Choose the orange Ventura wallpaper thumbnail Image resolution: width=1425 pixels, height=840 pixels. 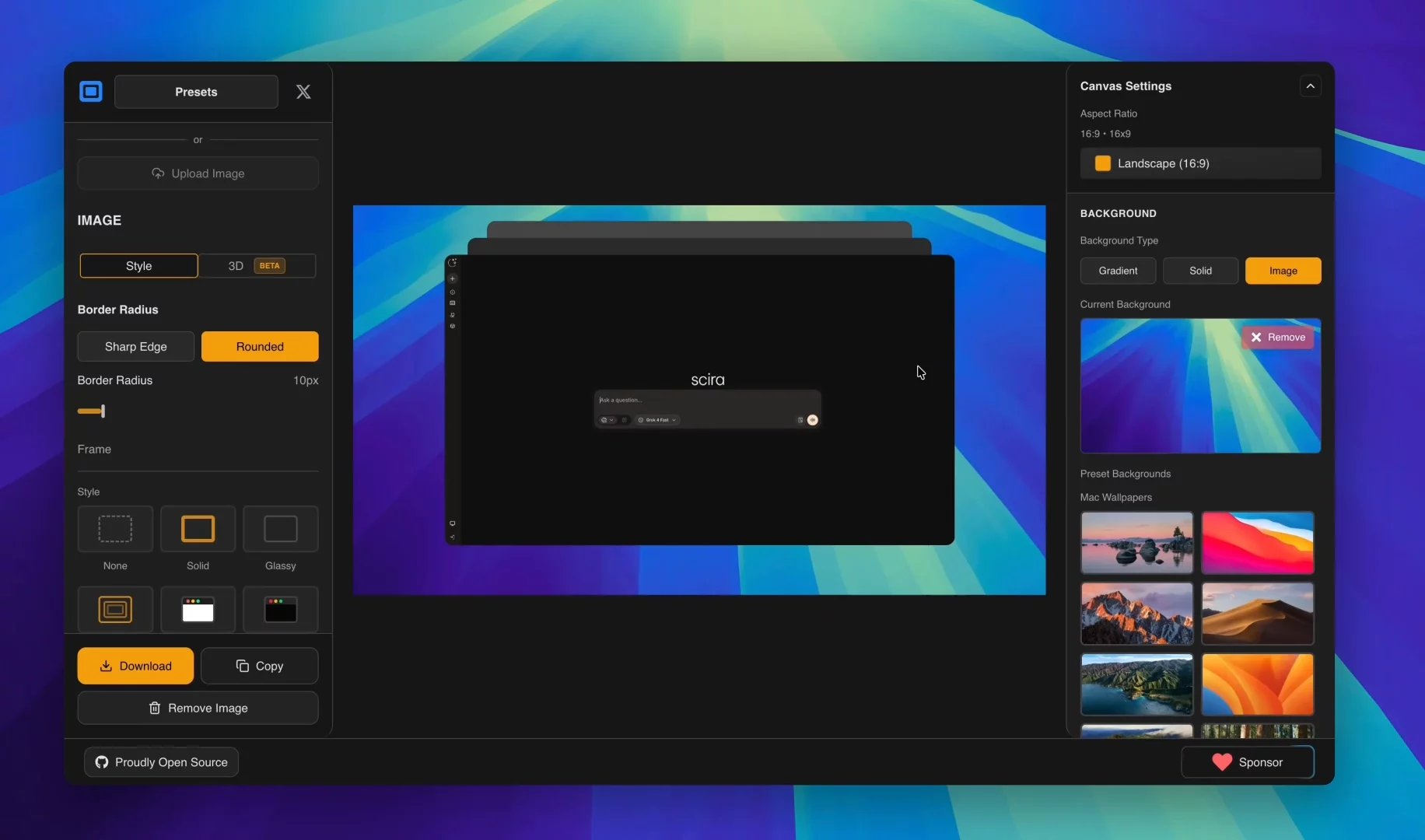[1257, 684]
